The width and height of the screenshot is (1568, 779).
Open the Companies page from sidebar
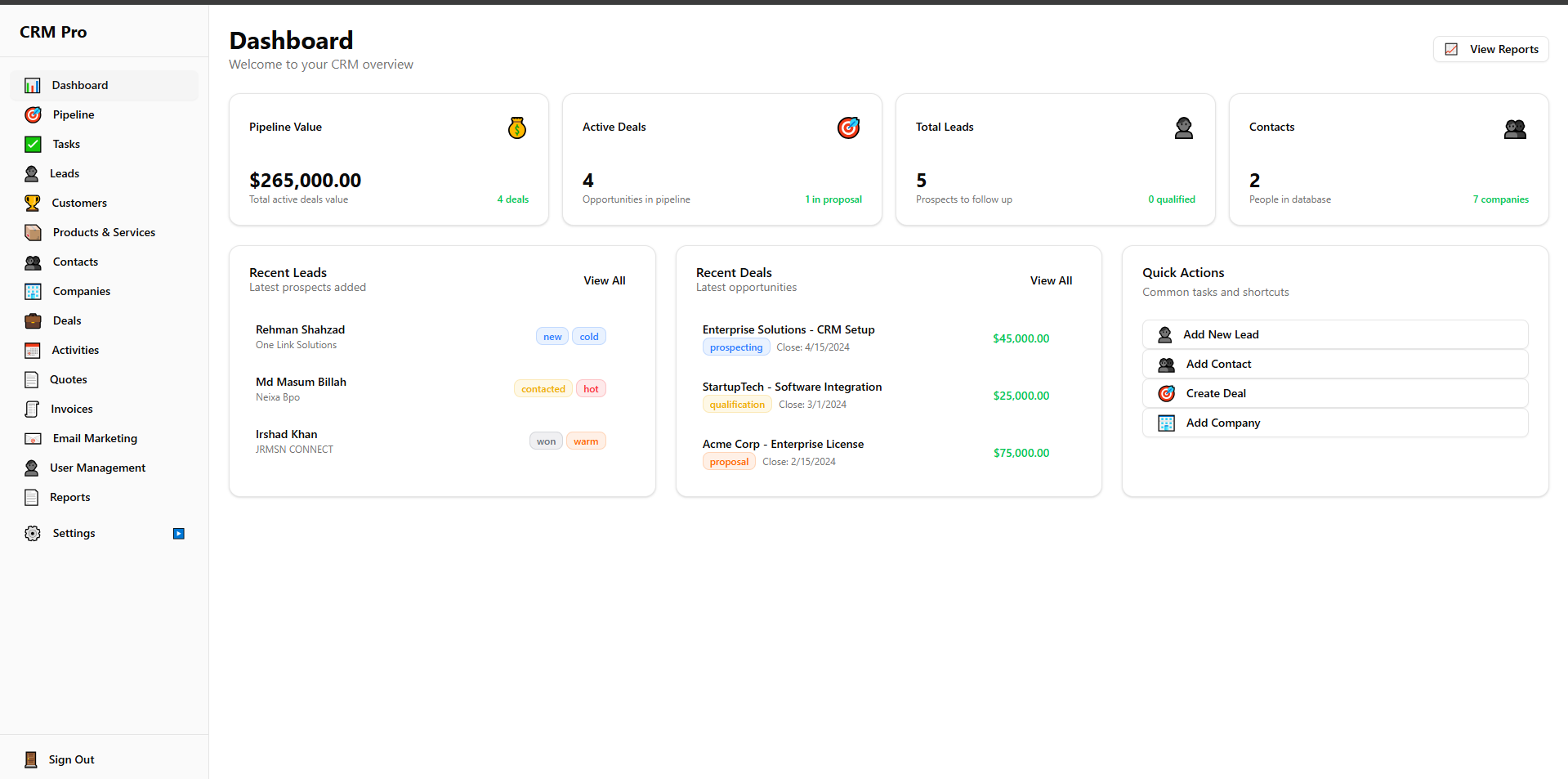(81, 291)
